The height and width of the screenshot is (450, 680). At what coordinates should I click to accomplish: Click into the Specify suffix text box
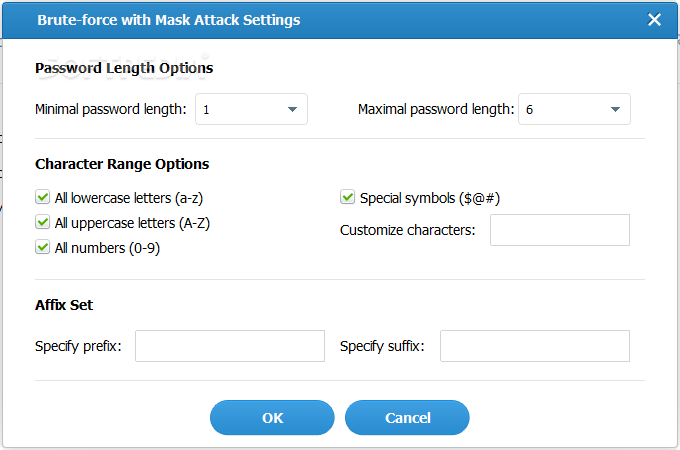(535, 346)
